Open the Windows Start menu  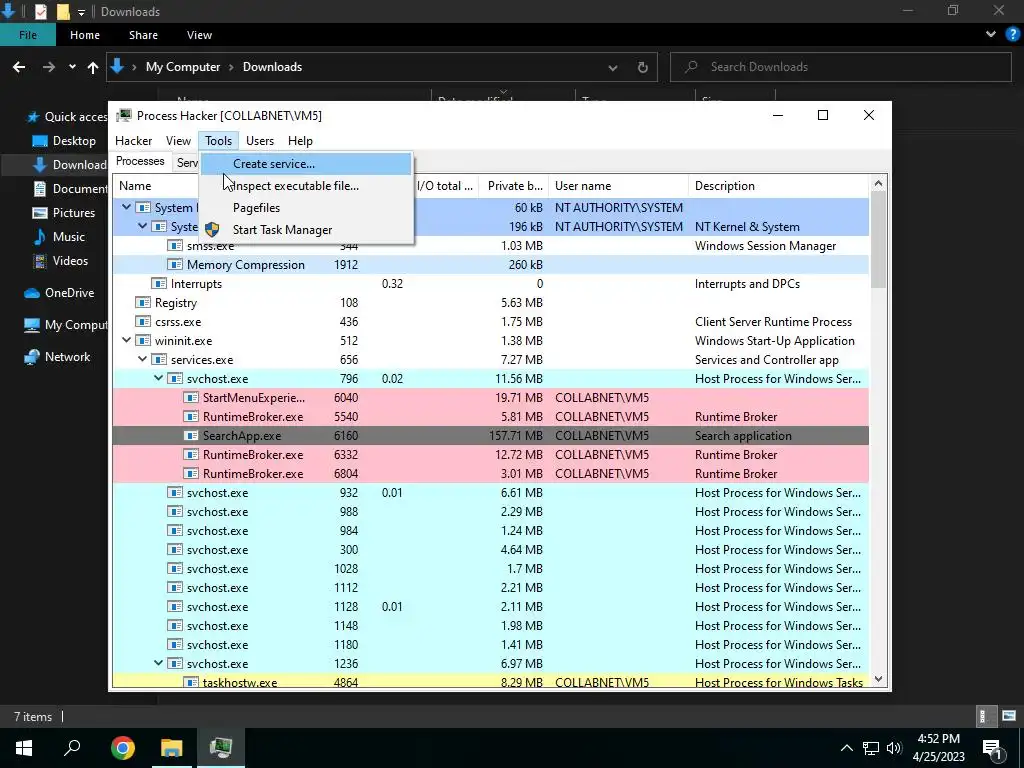point(24,748)
